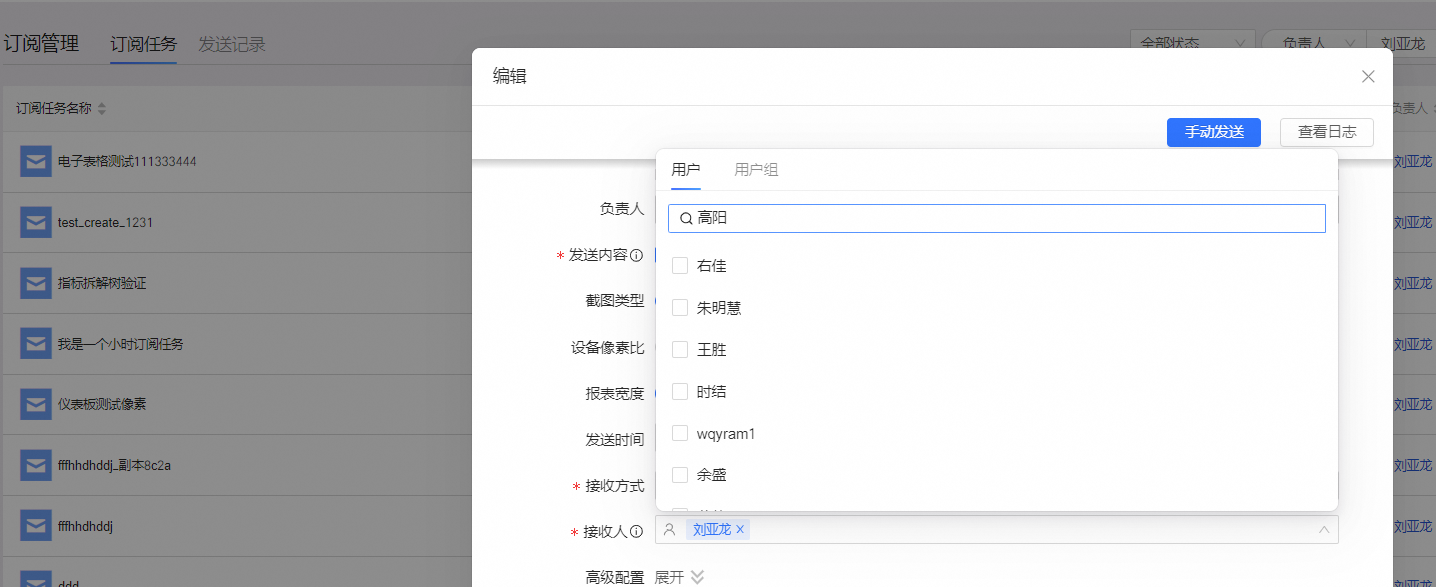This screenshot has height=587, width=1436.
Task: Click mail icon beside 电子表格测试111333444
Action: [x=36, y=161]
